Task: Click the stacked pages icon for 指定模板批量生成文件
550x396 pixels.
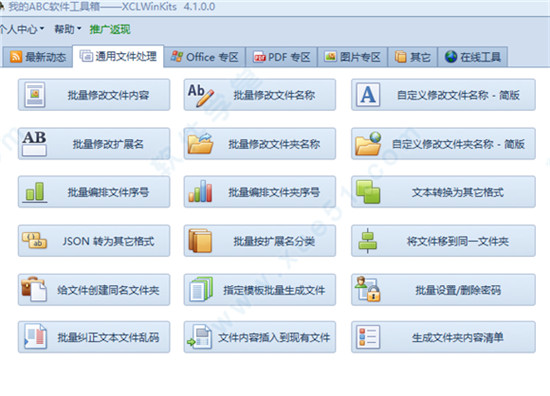Action: pyautogui.click(x=201, y=289)
